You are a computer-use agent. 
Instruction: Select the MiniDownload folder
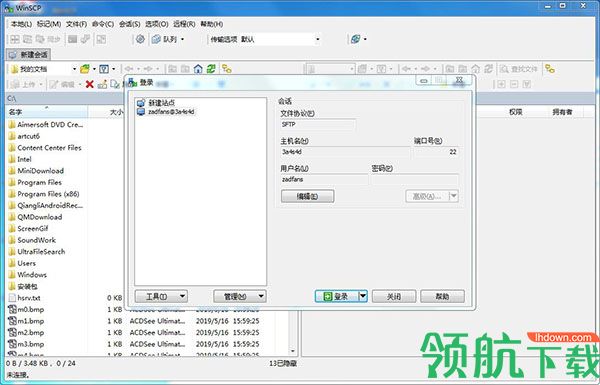coord(36,171)
